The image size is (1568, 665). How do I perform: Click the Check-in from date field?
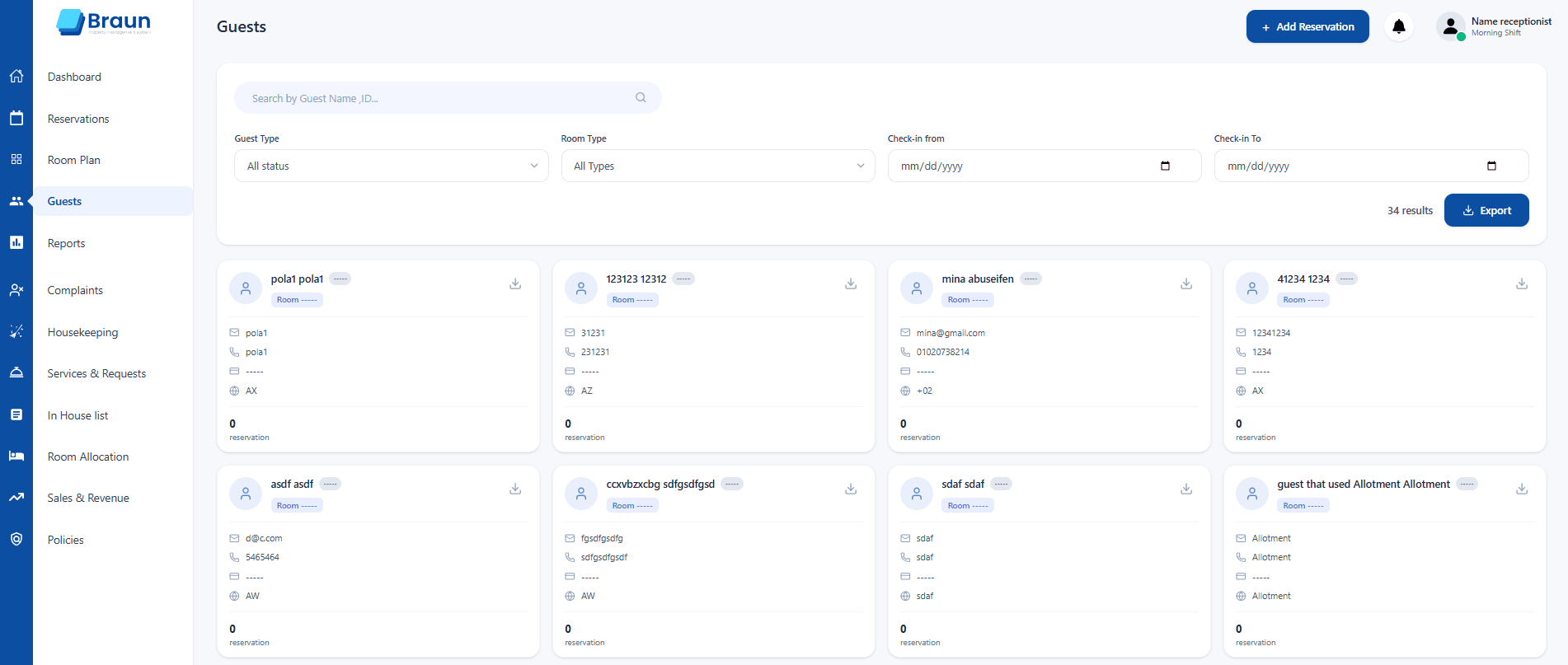click(1045, 166)
